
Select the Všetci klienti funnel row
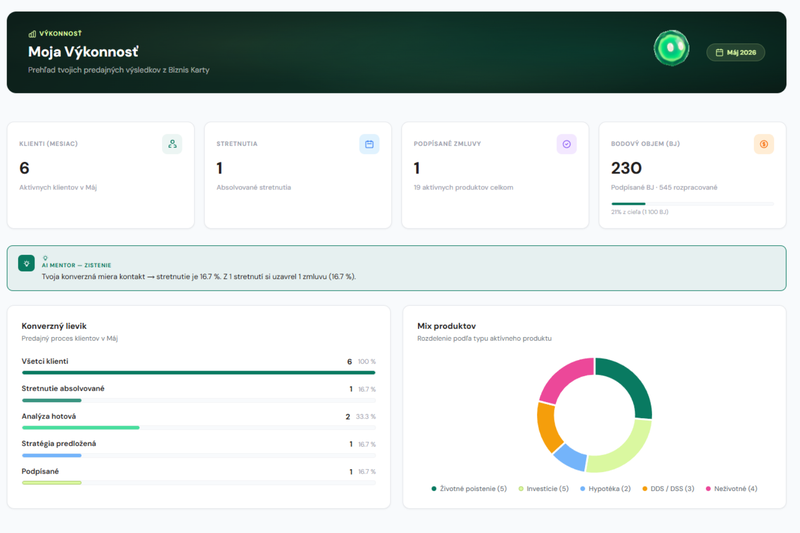[x=198, y=367]
